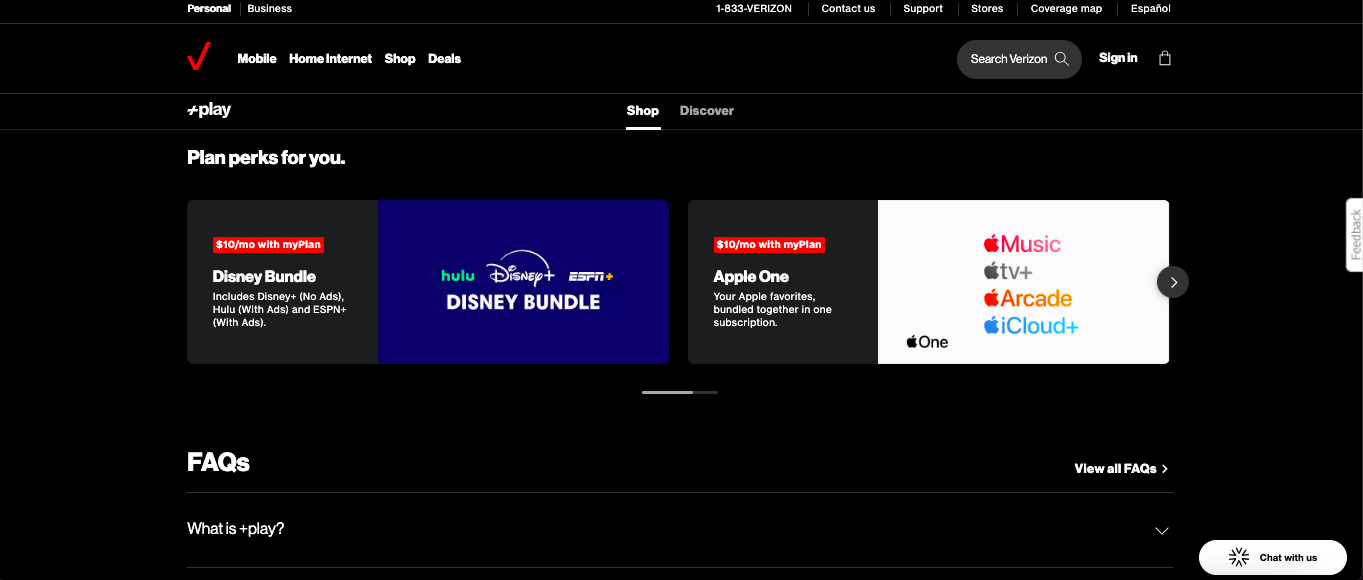This screenshot has height=580, width=1363.
Task: Open the Chat with us button
Action: (1273, 557)
